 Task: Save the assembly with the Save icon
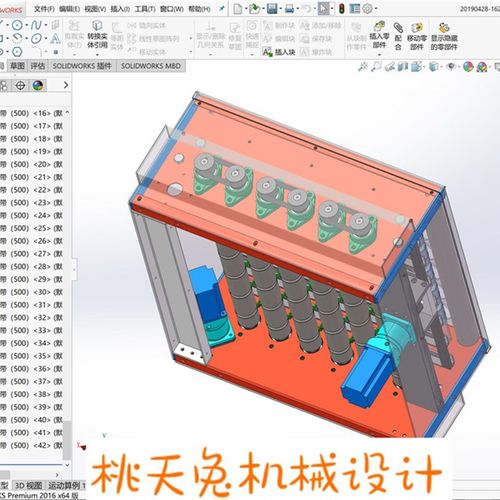point(272,9)
